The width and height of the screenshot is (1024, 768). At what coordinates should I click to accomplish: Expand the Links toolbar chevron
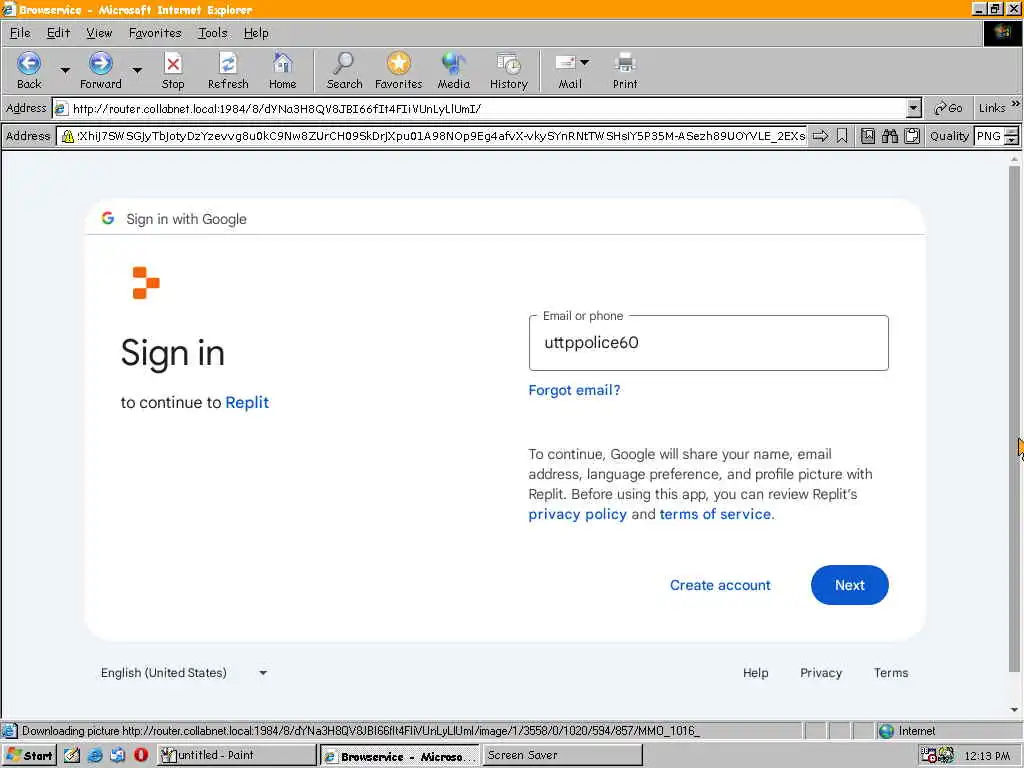(x=1016, y=104)
